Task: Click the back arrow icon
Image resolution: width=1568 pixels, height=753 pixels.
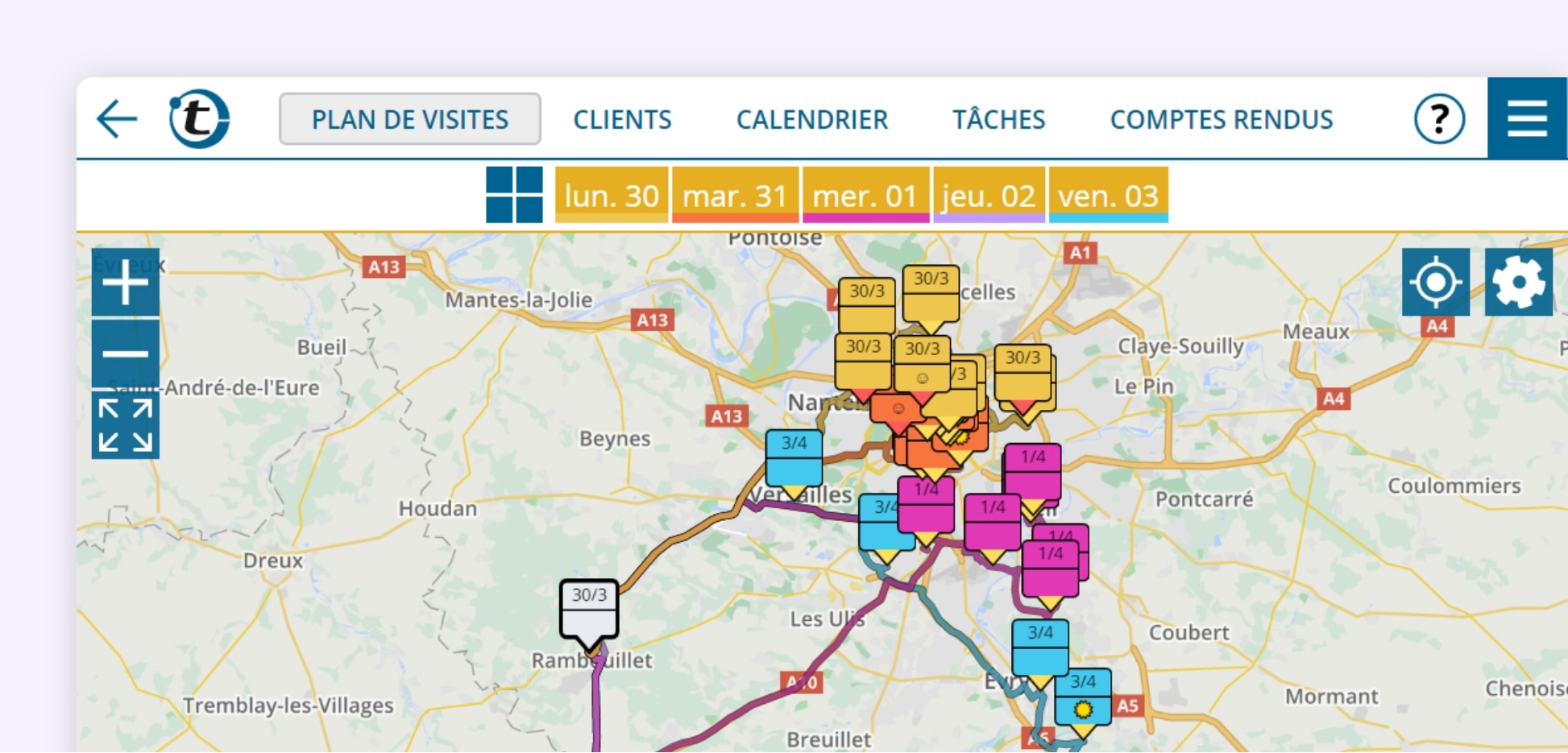Action: 117,119
